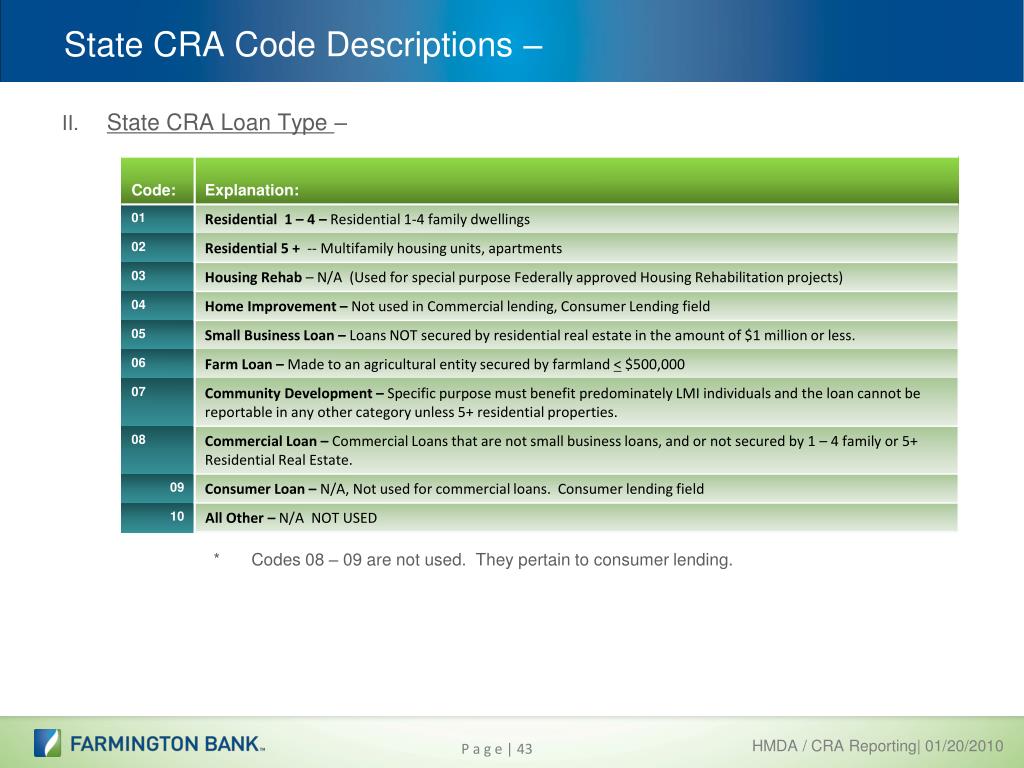This screenshot has height=768, width=1024.
Task: Select code cell '08'
Action: 157,450
